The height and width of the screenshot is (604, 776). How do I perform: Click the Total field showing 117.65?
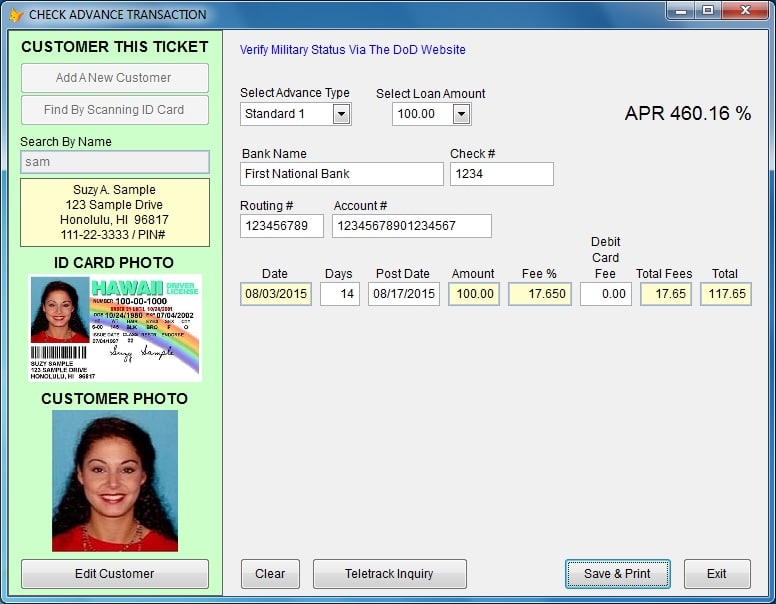tap(726, 294)
